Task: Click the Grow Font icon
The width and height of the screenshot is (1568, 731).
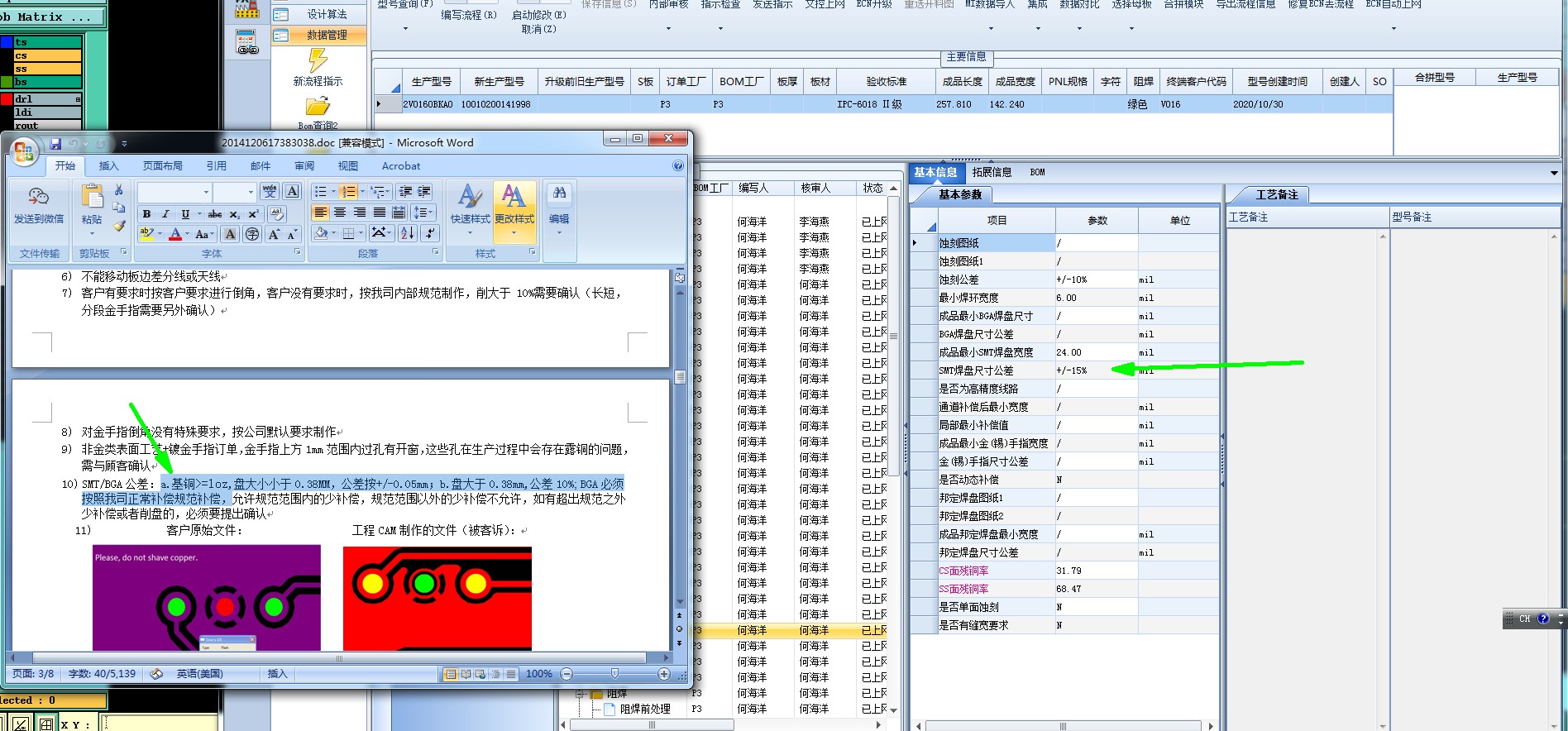Action: click(274, 234)
